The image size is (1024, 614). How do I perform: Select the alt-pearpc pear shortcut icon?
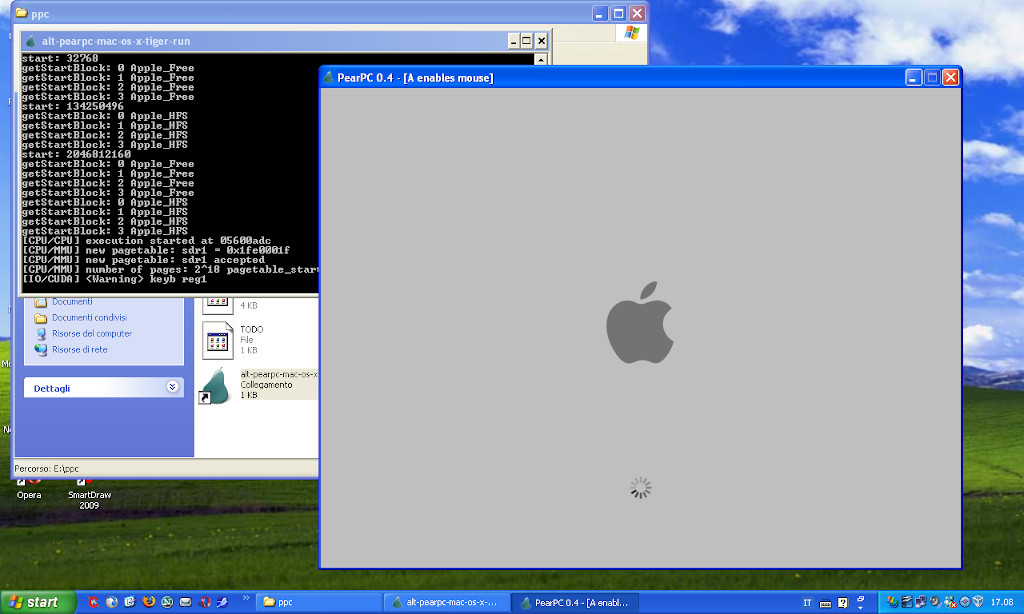pyautogui.click(x=216, y=385)
